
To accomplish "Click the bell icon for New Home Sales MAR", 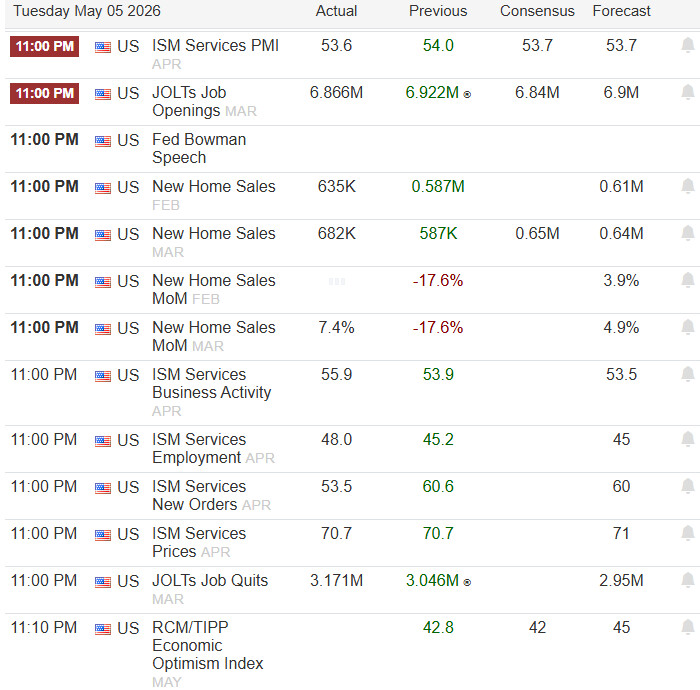I will 688,233.
